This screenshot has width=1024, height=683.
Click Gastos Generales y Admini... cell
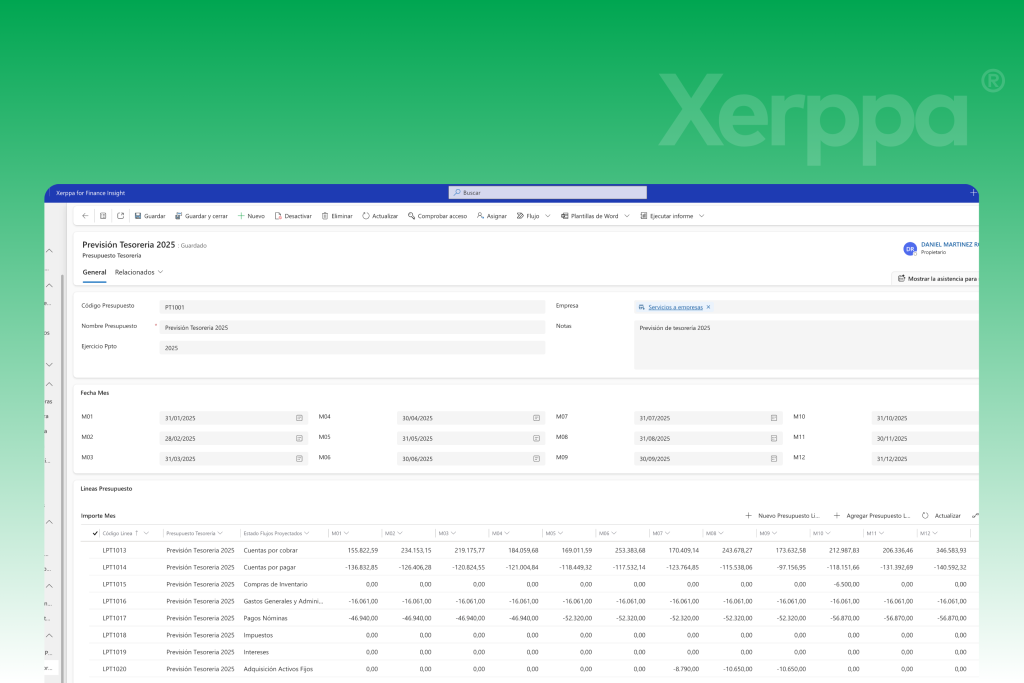(x=283, y=601)
